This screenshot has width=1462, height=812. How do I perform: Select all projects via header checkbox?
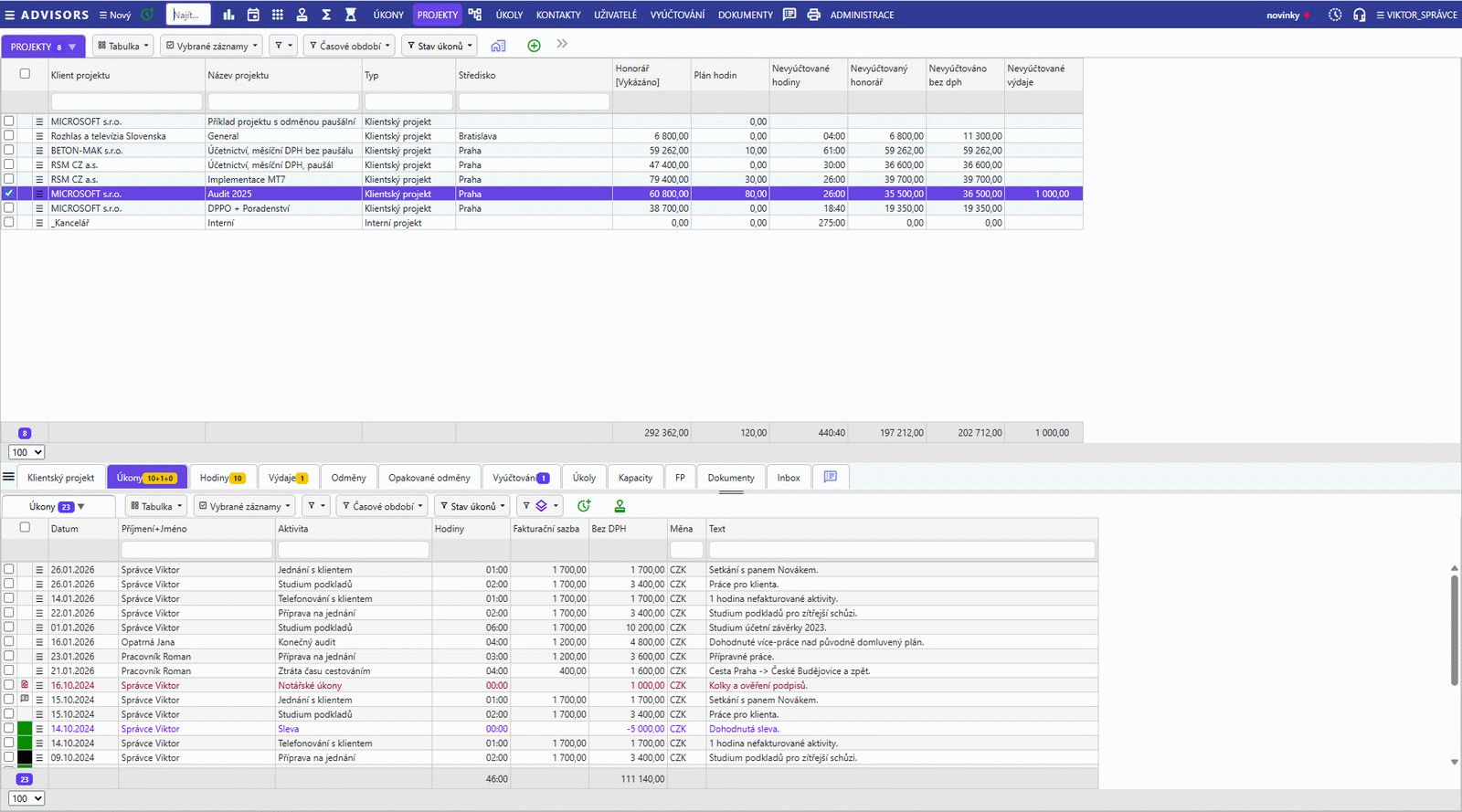pyautogui.click(x=25, y=74)
